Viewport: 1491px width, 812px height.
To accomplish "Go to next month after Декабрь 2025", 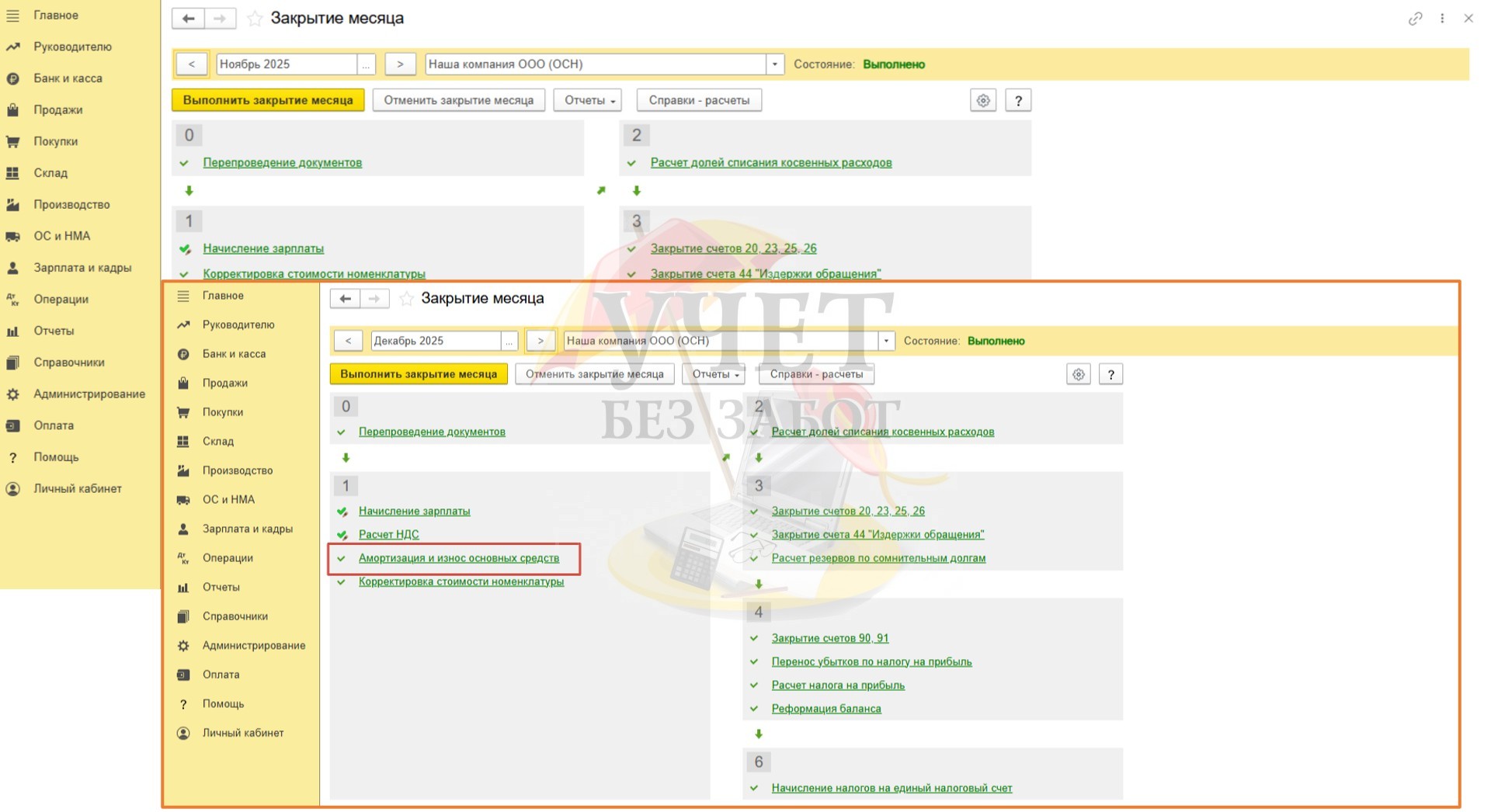I will pos(540,341).
